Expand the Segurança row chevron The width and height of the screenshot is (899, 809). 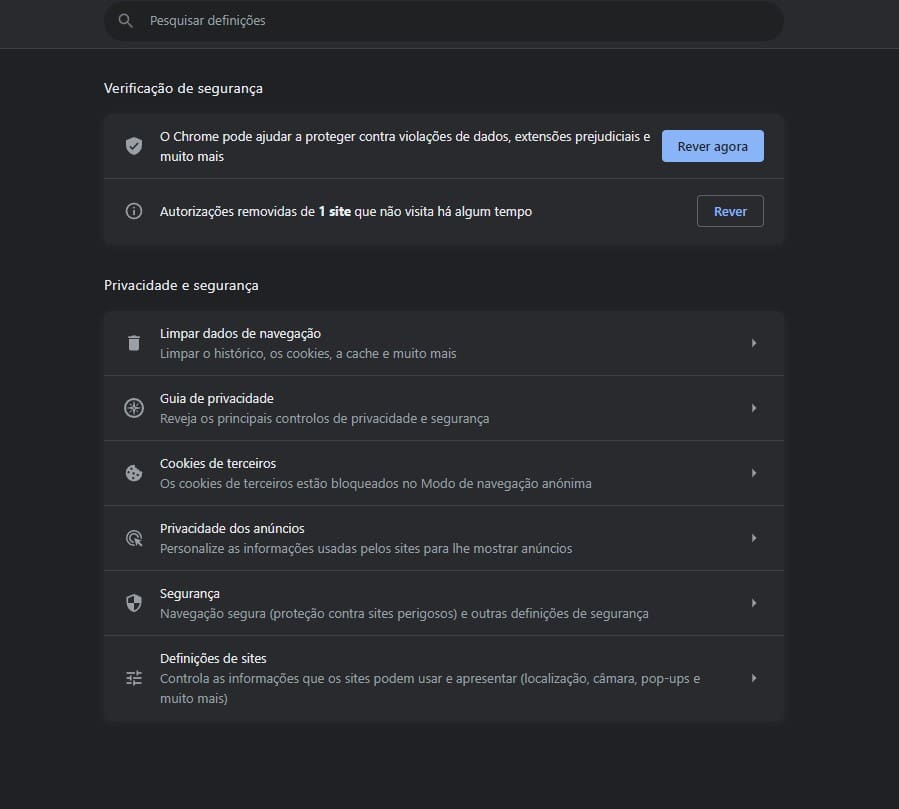coord(754,602)
